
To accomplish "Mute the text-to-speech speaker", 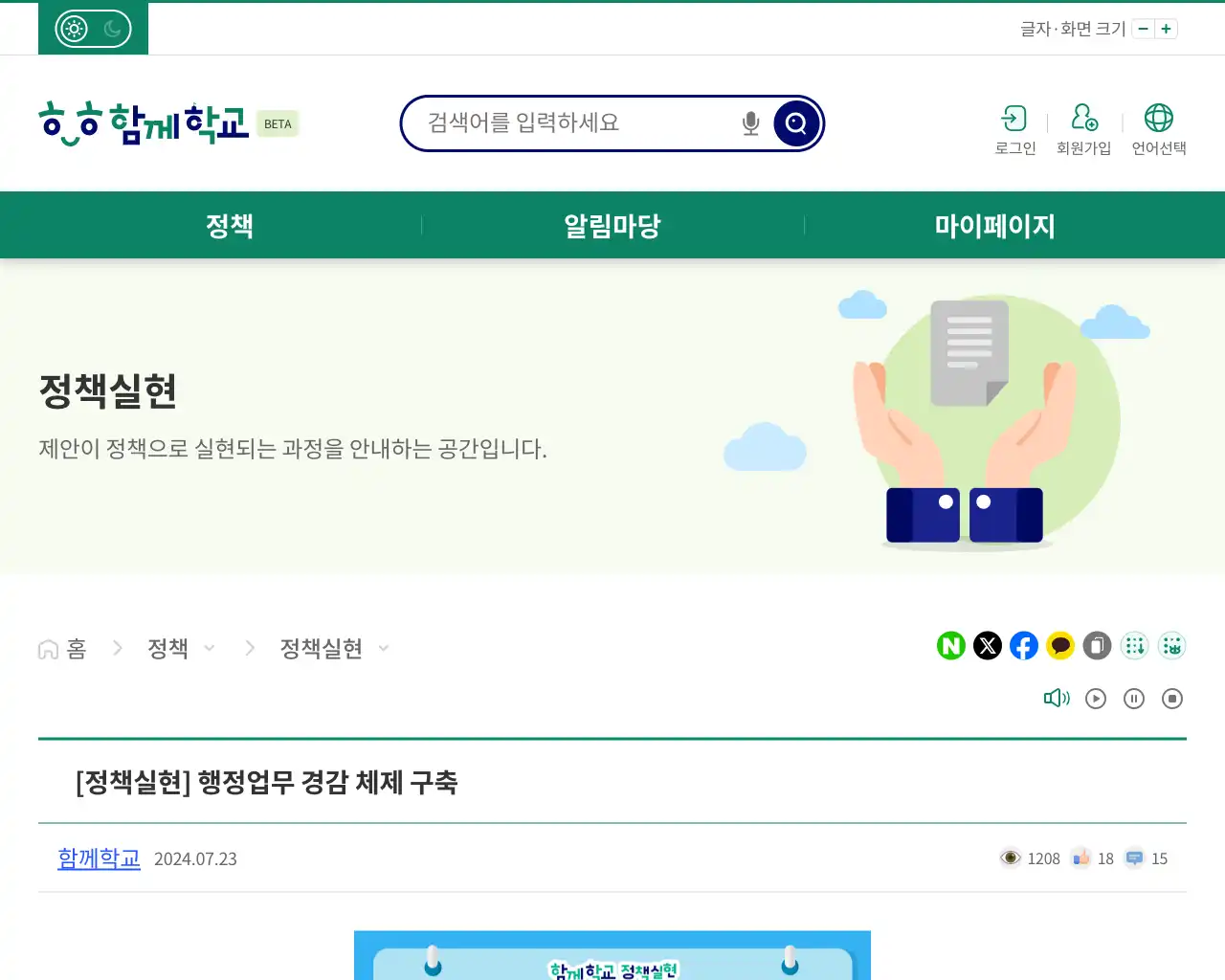I will tap(1057, 698).
